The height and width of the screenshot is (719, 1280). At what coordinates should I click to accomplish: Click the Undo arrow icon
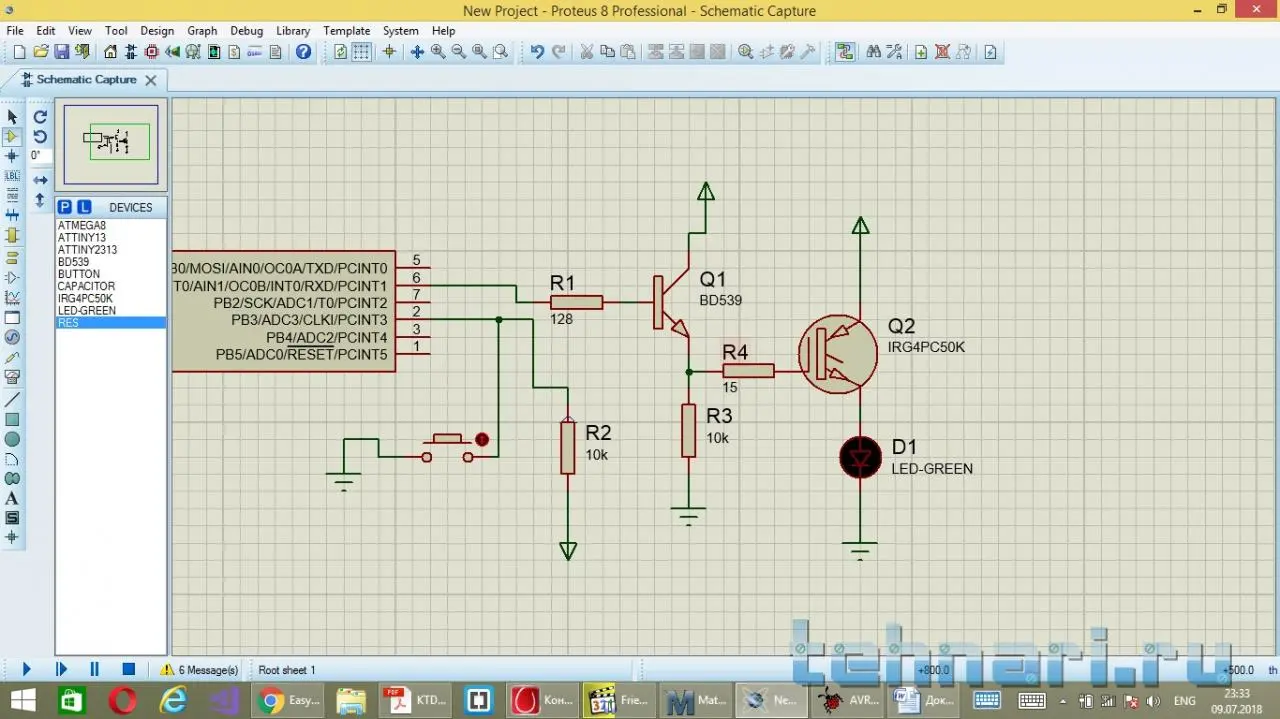(x=537, y=52)
